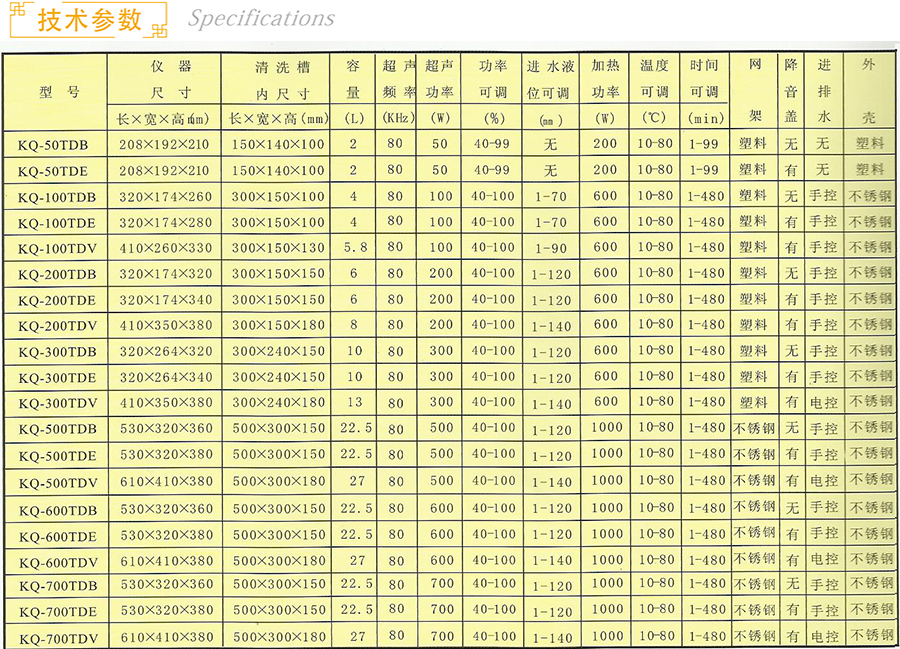
Task: Click the KQ-700TDV model cell
Action: (57, 637)
